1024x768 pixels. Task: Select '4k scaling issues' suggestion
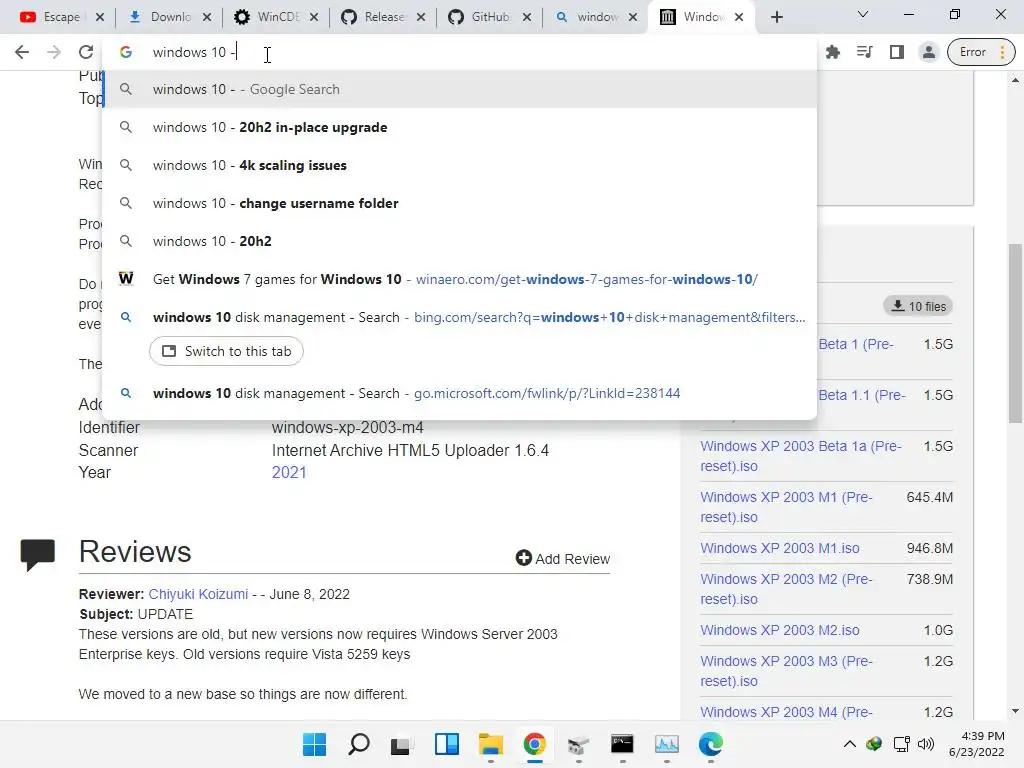coord(460,165)
